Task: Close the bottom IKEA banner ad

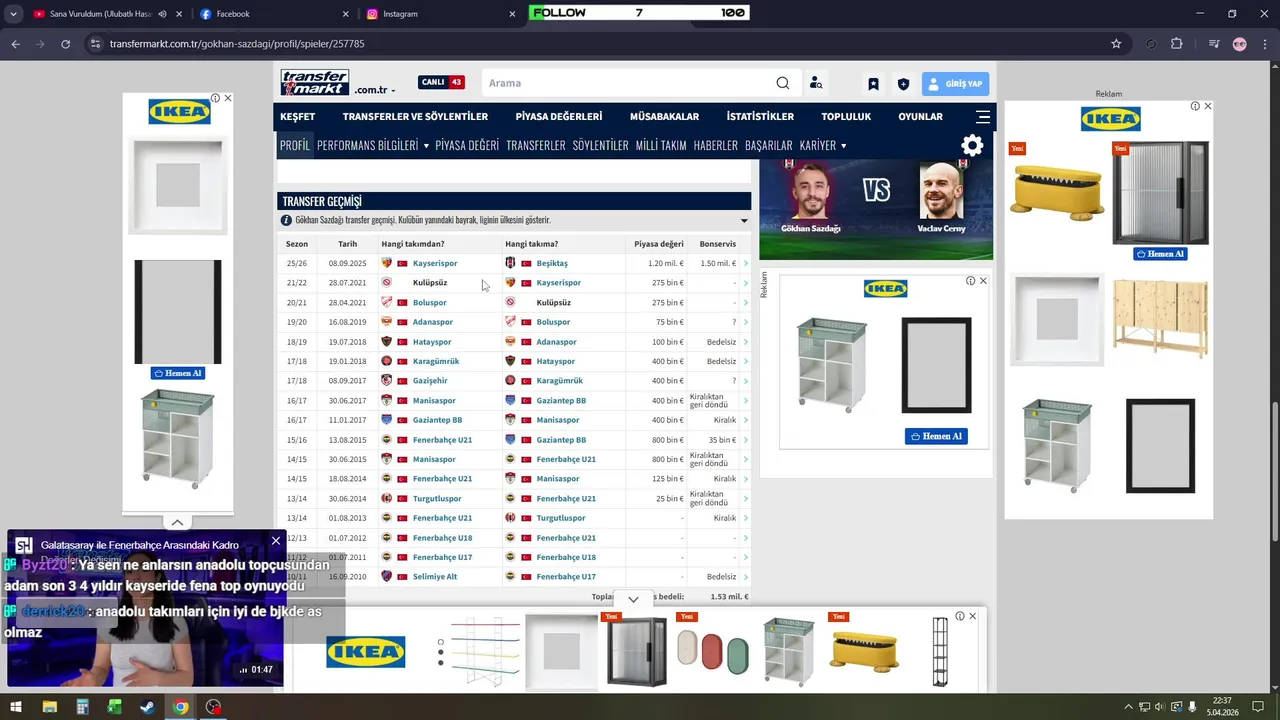Action: tap(972, 616)
